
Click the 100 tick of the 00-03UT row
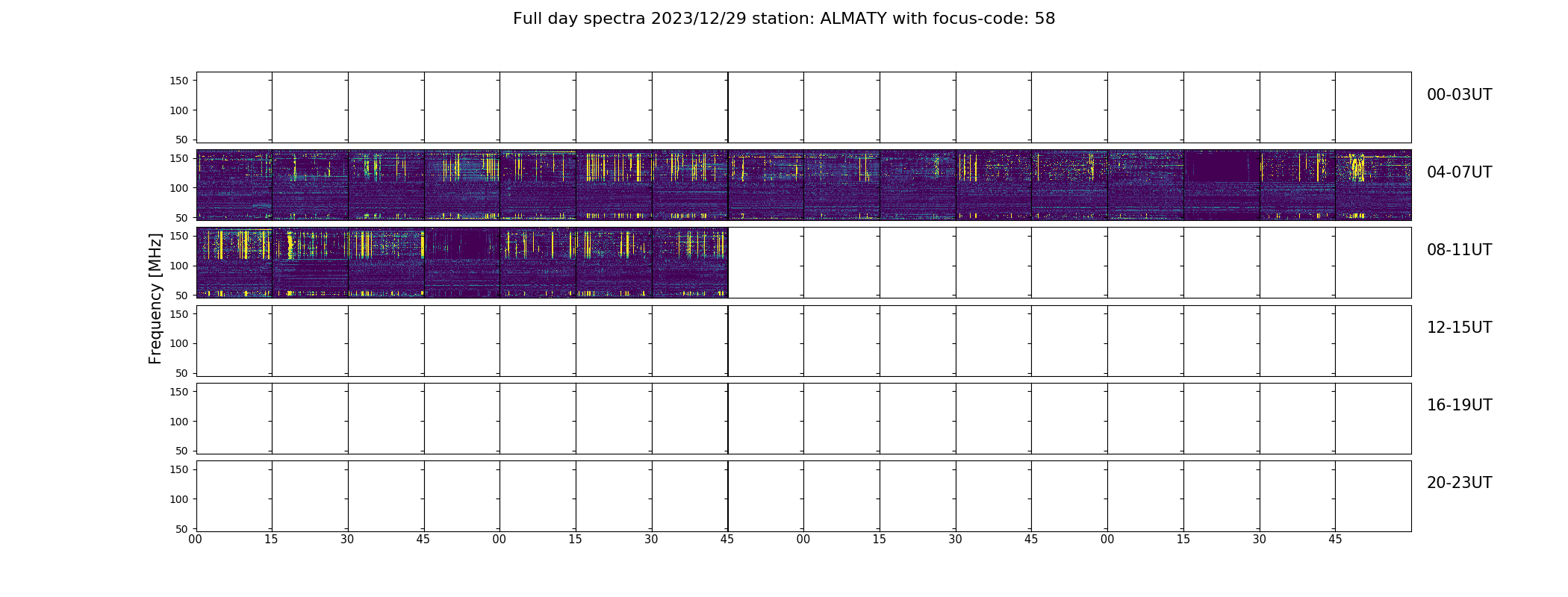point(179,110)
